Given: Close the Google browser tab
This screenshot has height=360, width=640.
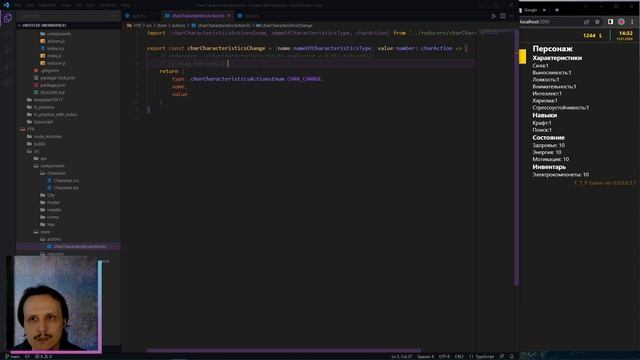Looking at the screenshot, I should pyautogui.click(x=544, y=10).
